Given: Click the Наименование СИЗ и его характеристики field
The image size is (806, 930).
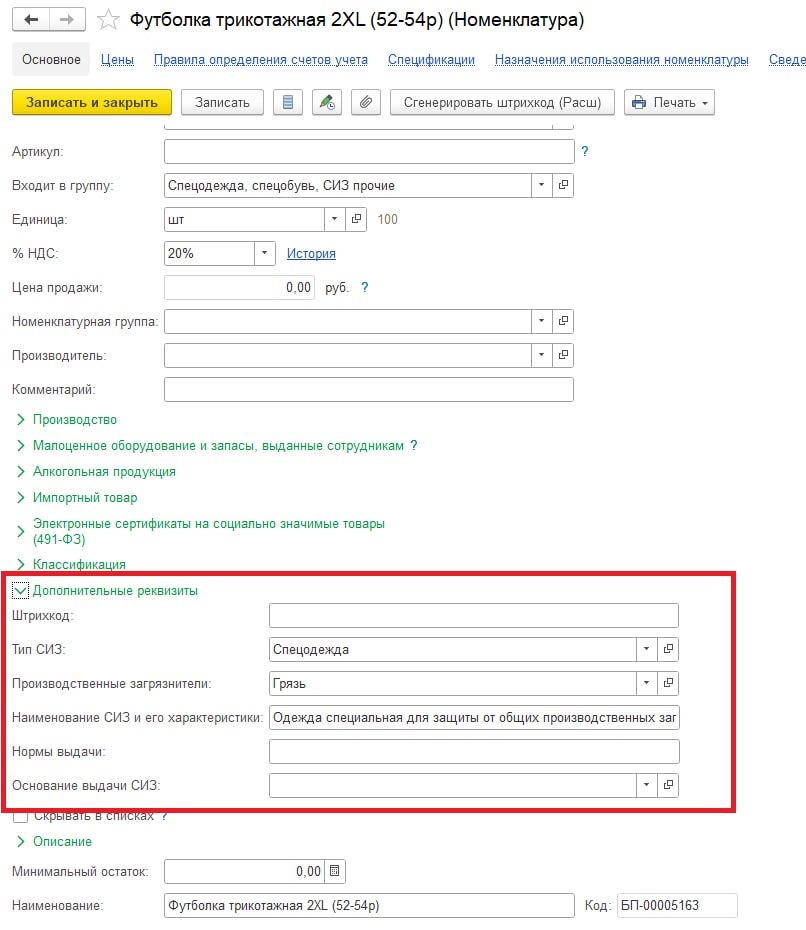Looking at the screenshot, I should tap(474, 717).
